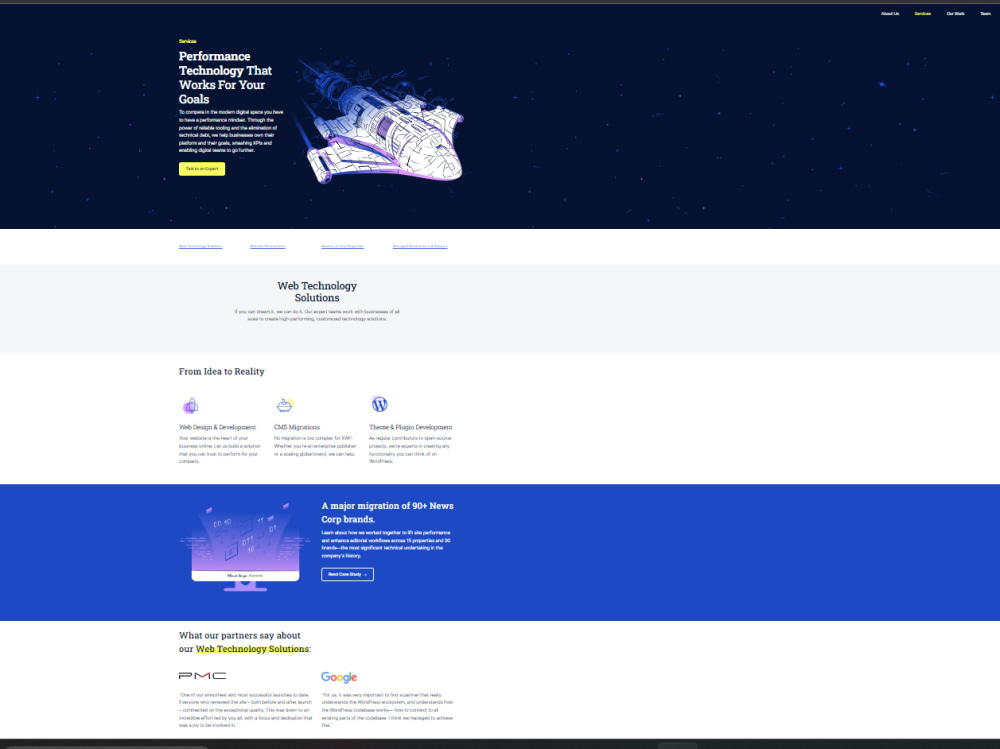Click the CMS Migrations ship icon
The width and height of the screenshot is (1000, 749).
click(x=285, y=404)
